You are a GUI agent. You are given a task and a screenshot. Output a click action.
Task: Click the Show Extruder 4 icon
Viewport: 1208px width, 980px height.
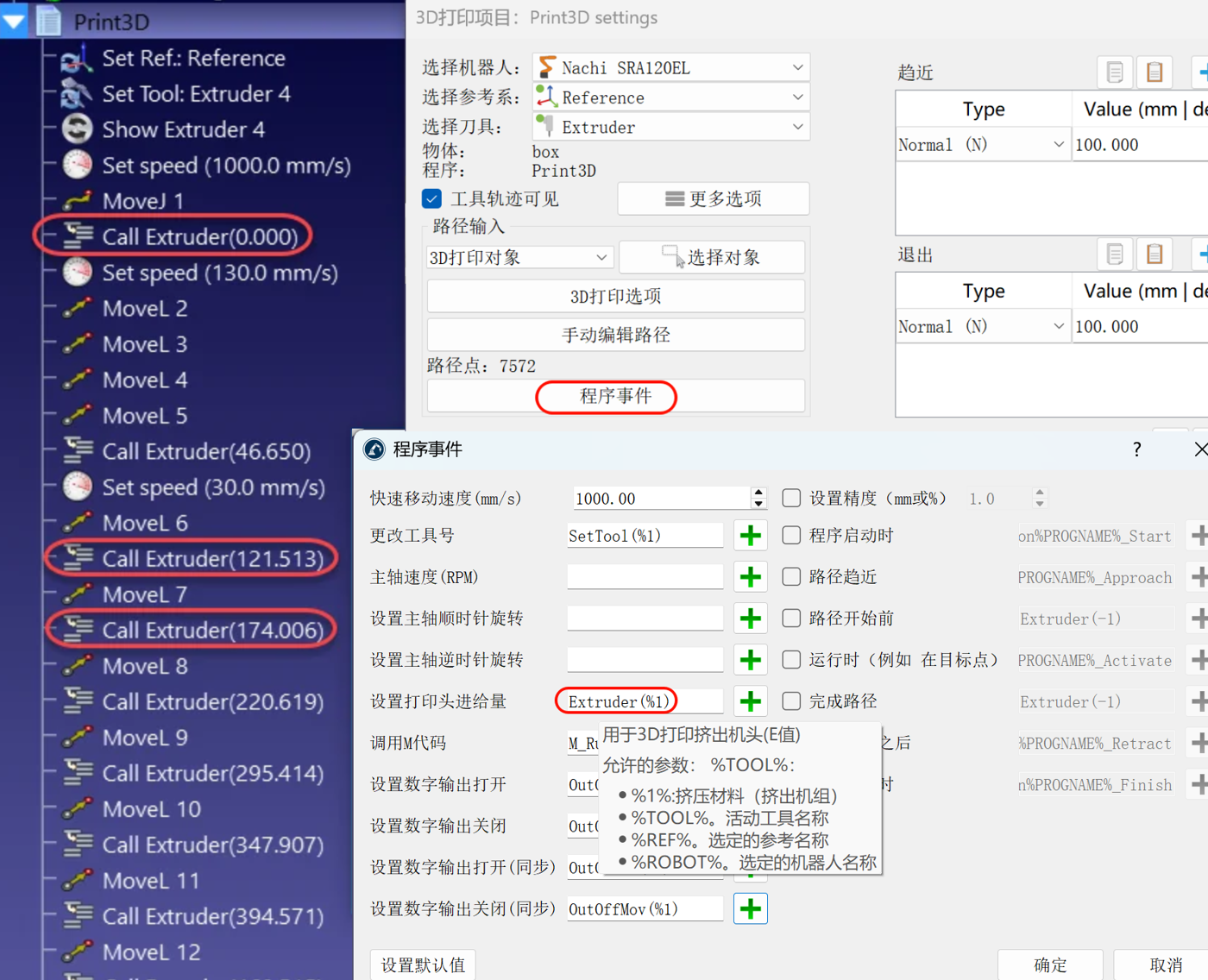[77, 129]
